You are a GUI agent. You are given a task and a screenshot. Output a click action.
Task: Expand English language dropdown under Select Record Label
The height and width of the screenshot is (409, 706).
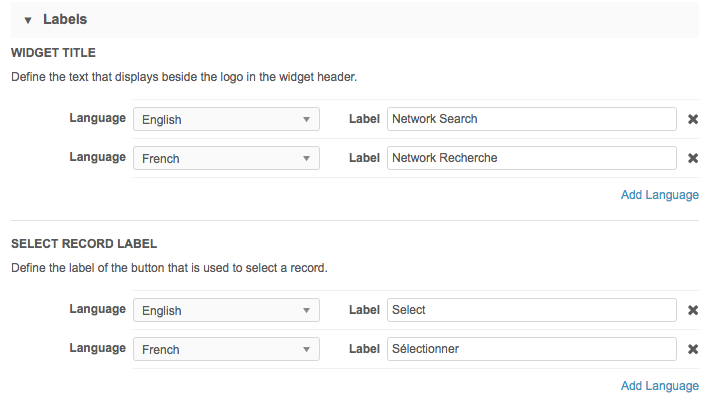click(226, 311)
